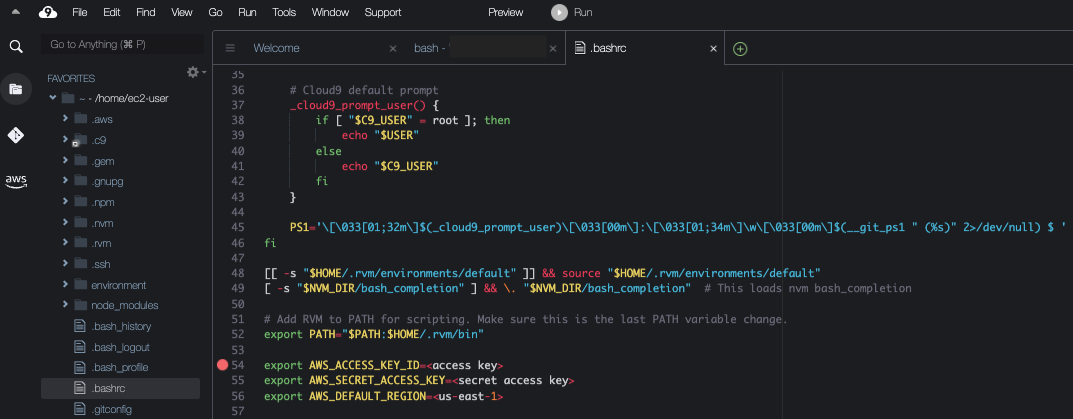Open the .bash_profile file
Image resolution: width=1073 pixels, height=419 pixels.
[x=120, y=367]
